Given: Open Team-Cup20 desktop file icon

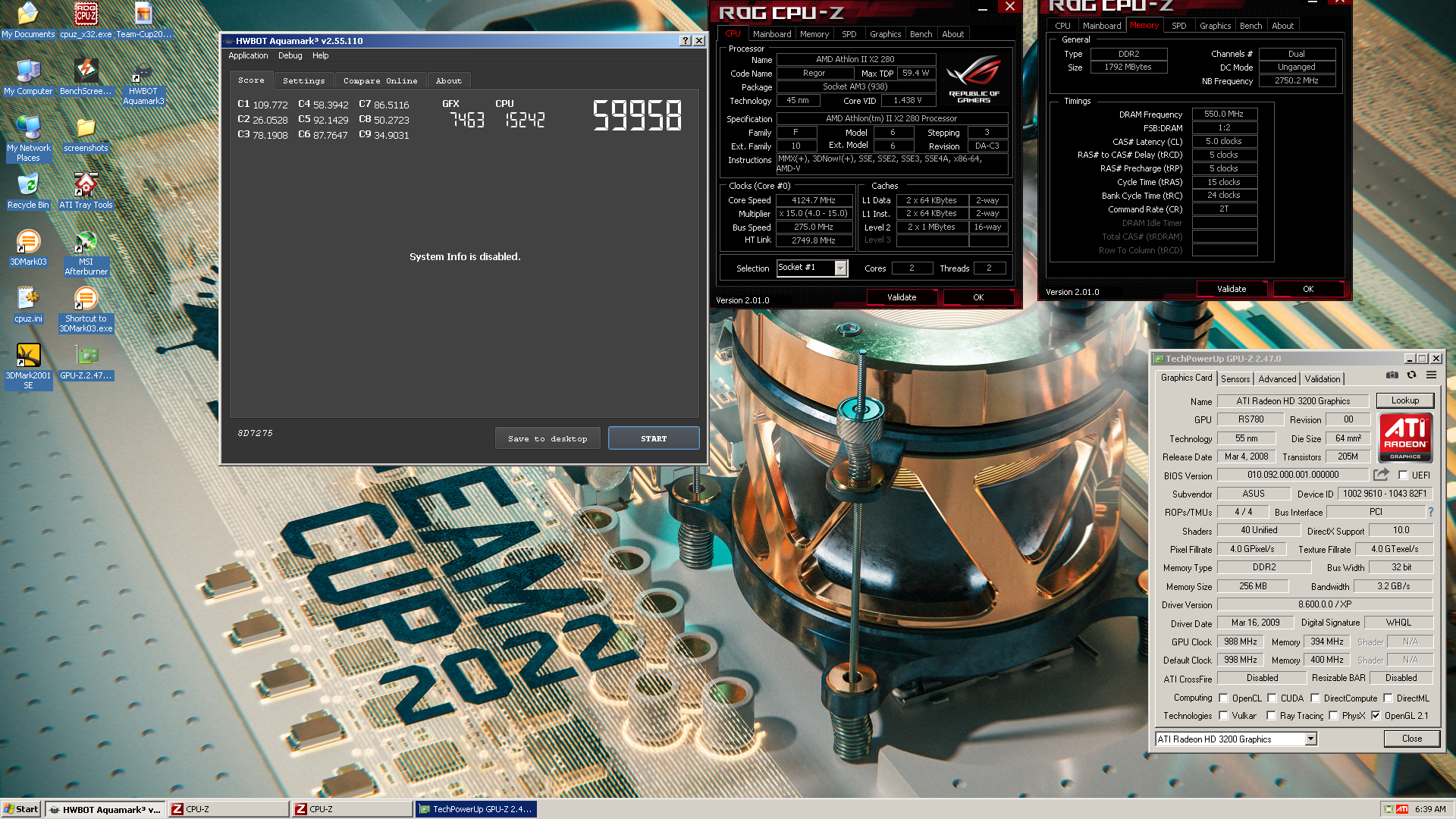Looking at the screenshot, I should (x=143, y=20).
